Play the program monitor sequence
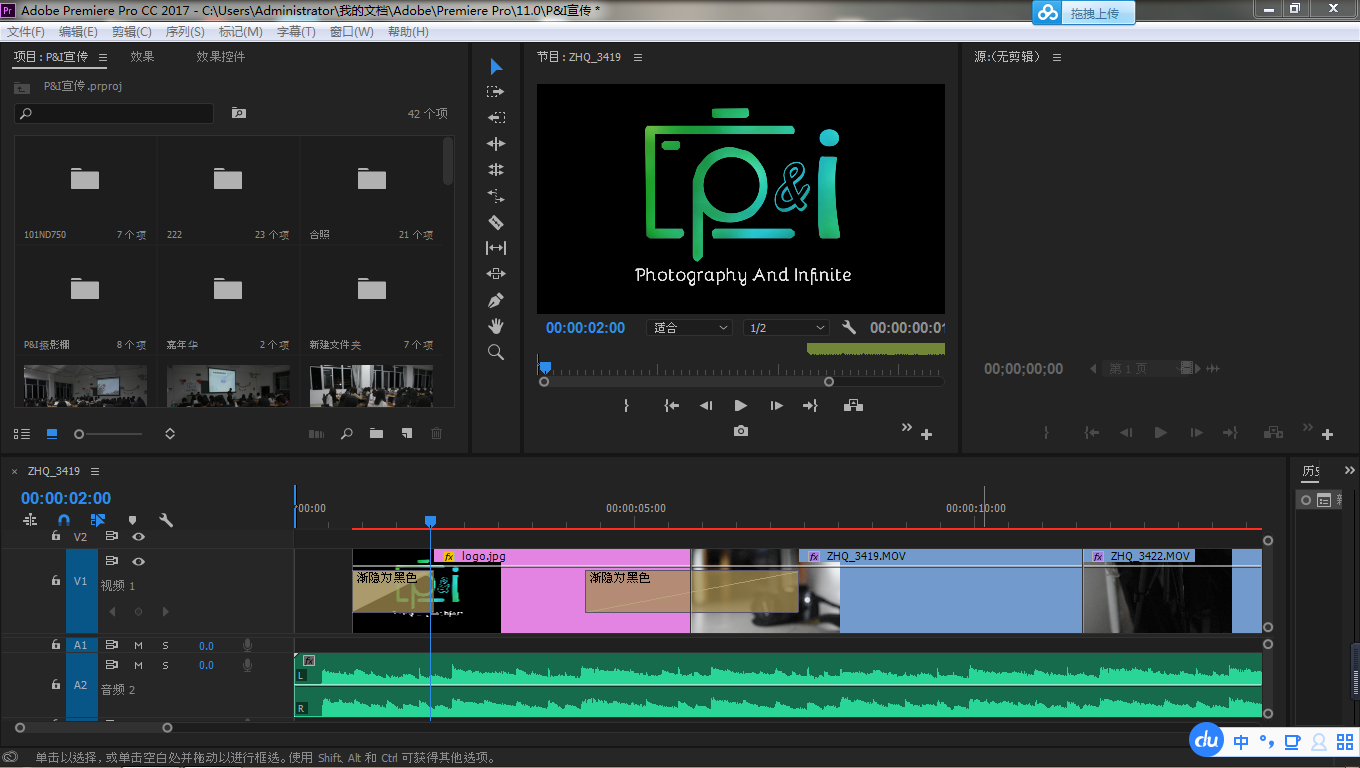The width and height of the screenshot is (1360, 768). (x=741, y=405)
